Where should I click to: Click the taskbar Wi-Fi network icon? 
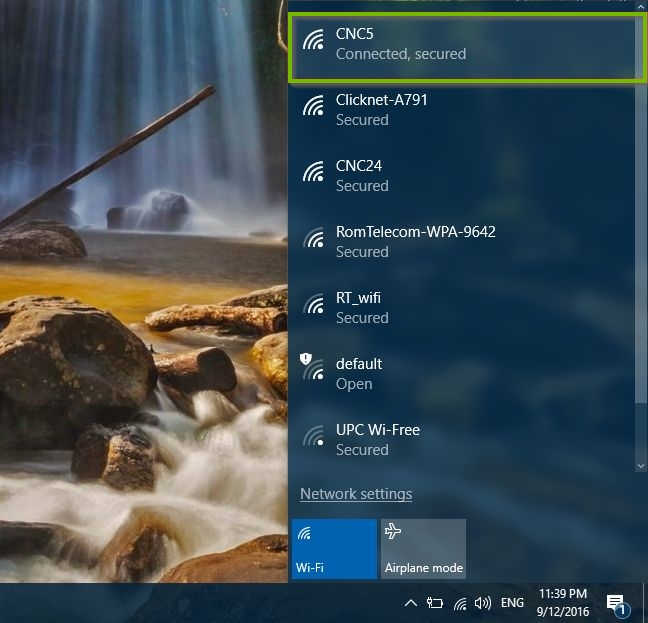tap(460, 604)
